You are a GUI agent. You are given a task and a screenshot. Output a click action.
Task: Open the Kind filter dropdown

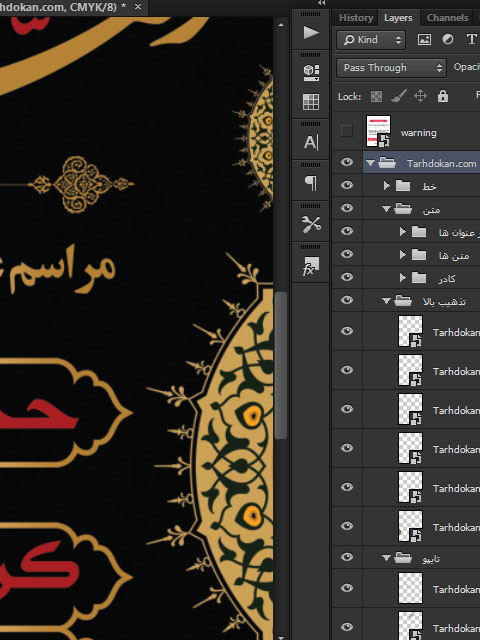(x=371, y=40)
